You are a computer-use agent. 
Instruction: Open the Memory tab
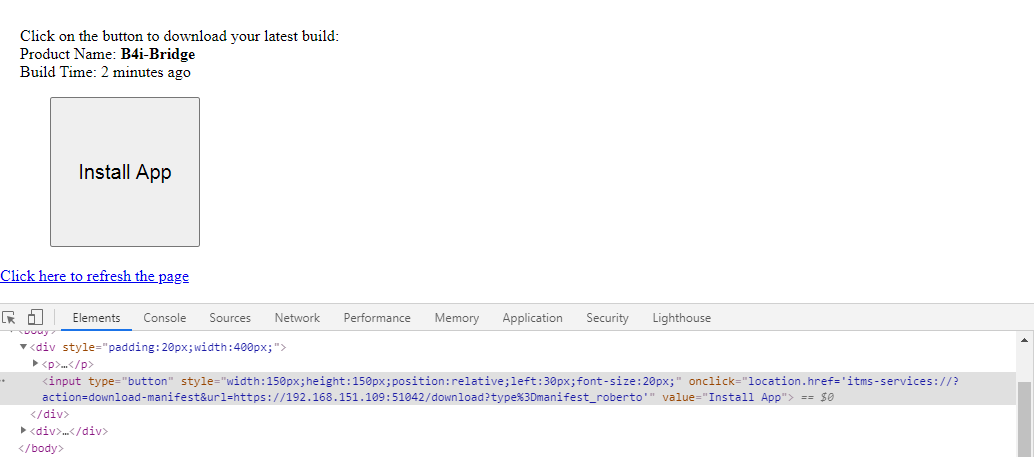(x=456, y=318)
